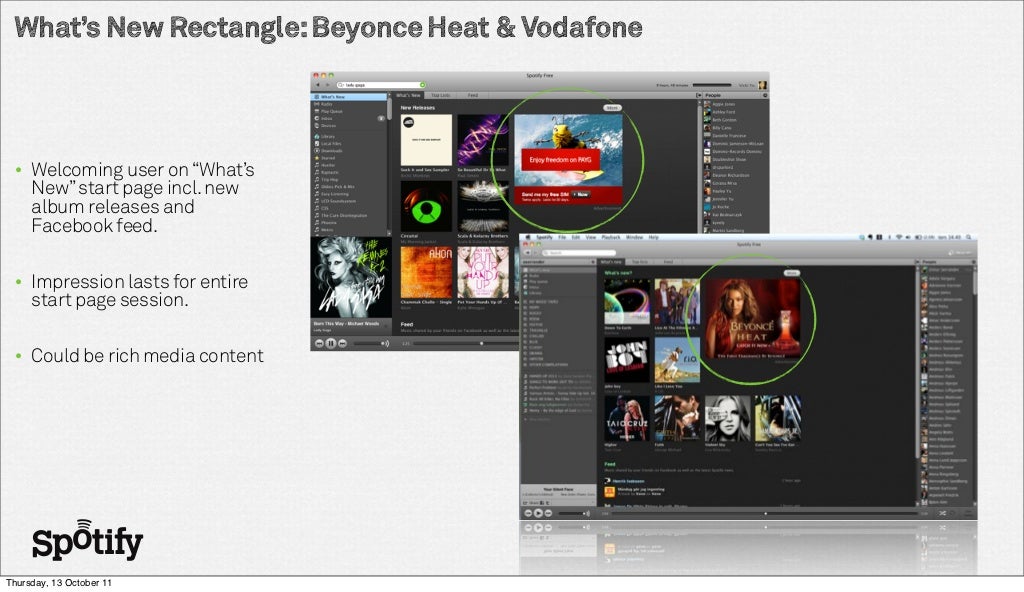This screenshot has width=1024, height=592.
Task: Adjust volume slider in front window
Action: point(571,514)
